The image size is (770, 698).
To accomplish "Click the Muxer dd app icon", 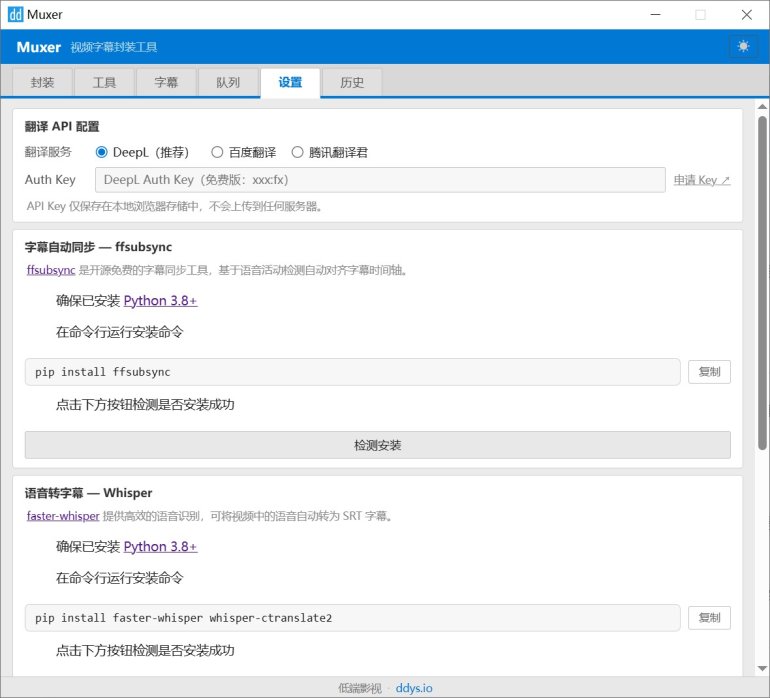I will (x=15, y=15).
